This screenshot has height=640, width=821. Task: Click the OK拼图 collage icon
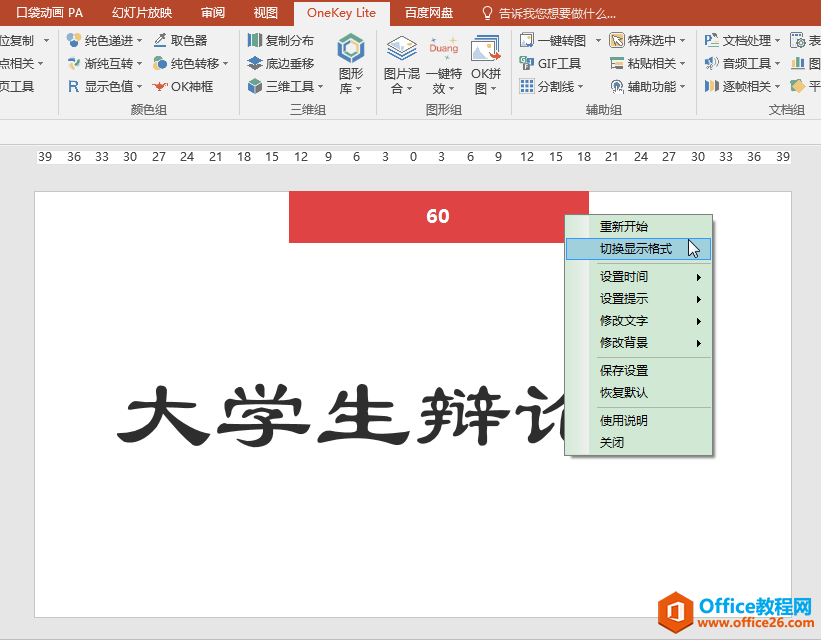pos(486,63)
